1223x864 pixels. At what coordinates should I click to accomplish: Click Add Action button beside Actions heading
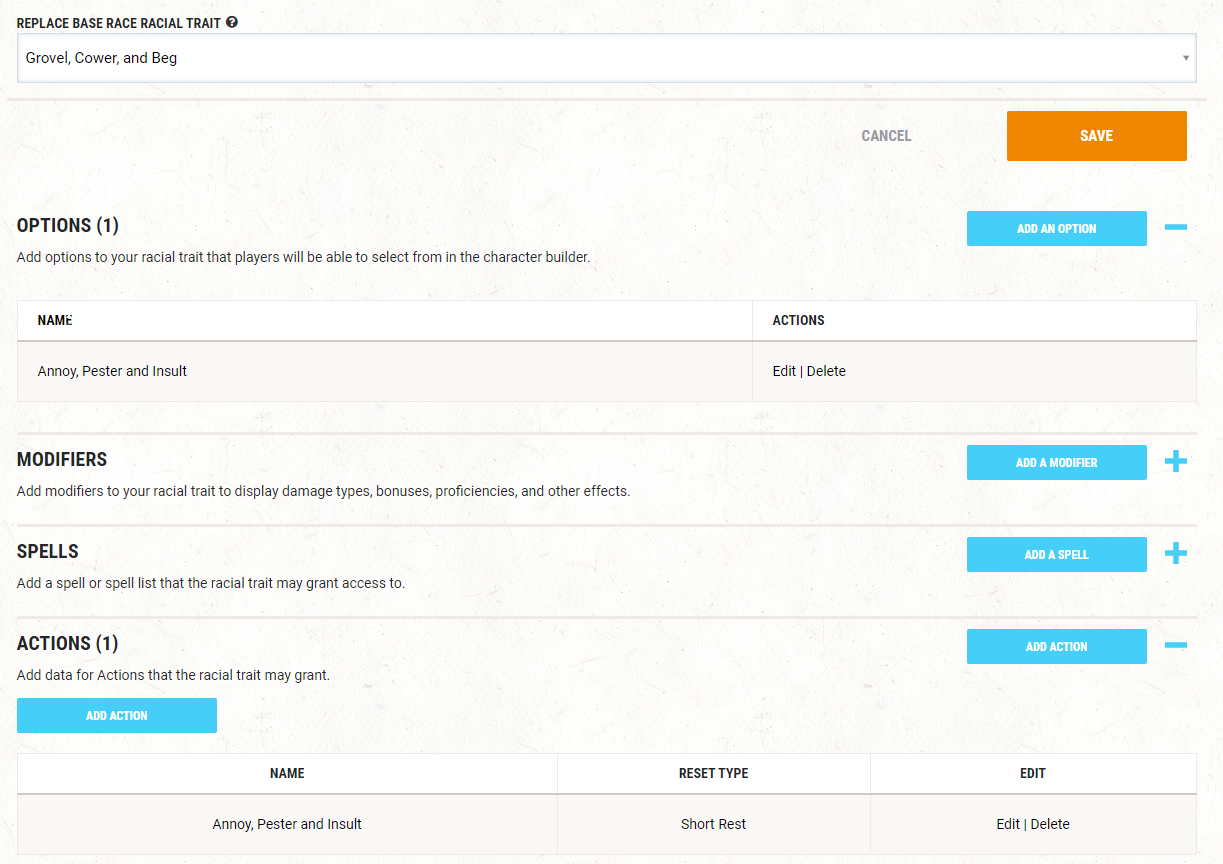(x=1056, y=646)
